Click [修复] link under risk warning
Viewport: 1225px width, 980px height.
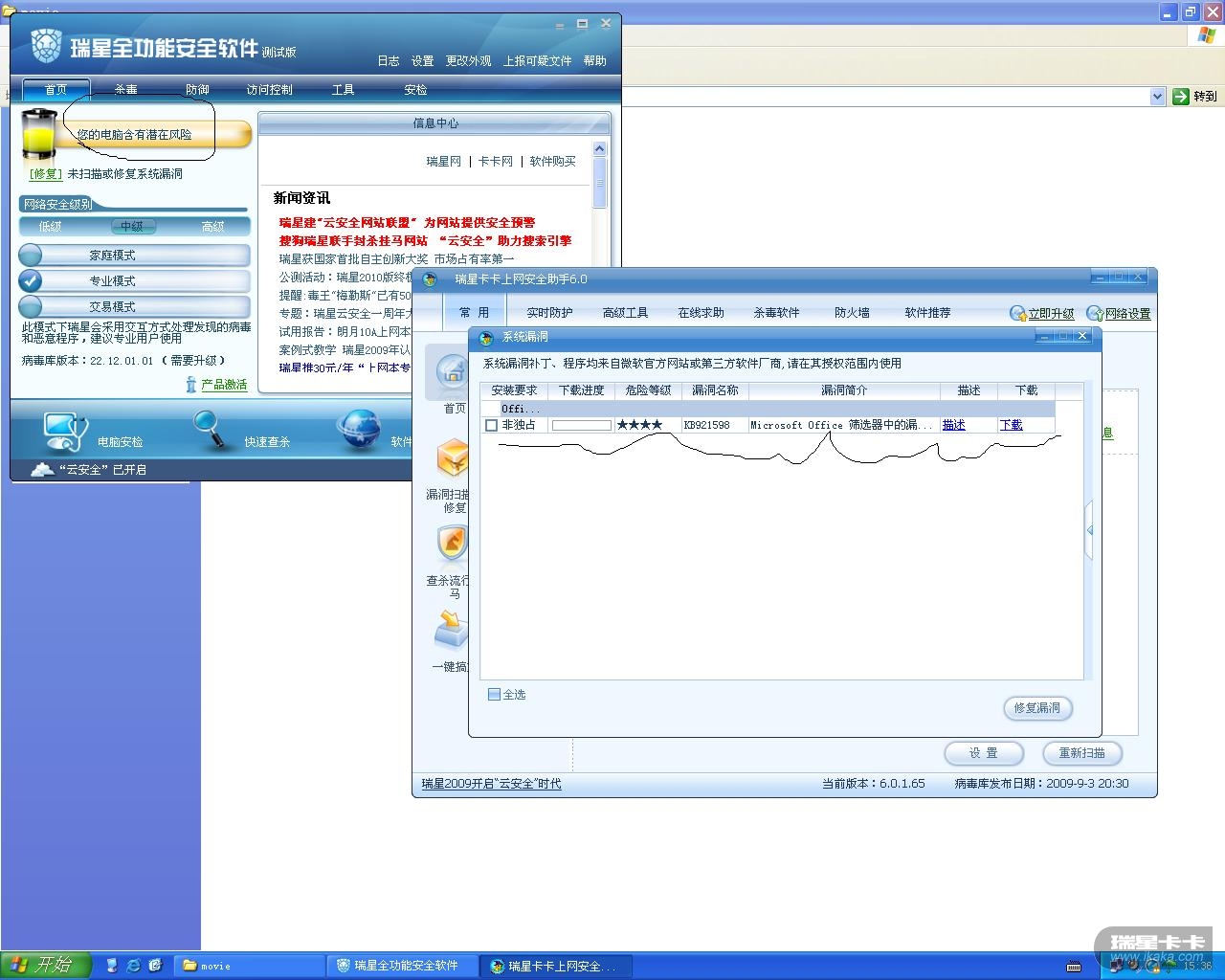click(46, 174)
